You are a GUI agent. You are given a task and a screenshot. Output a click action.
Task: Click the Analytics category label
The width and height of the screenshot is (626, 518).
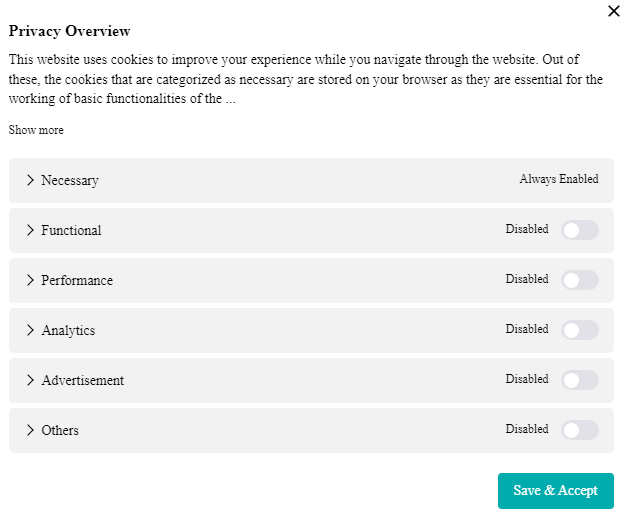68,331
